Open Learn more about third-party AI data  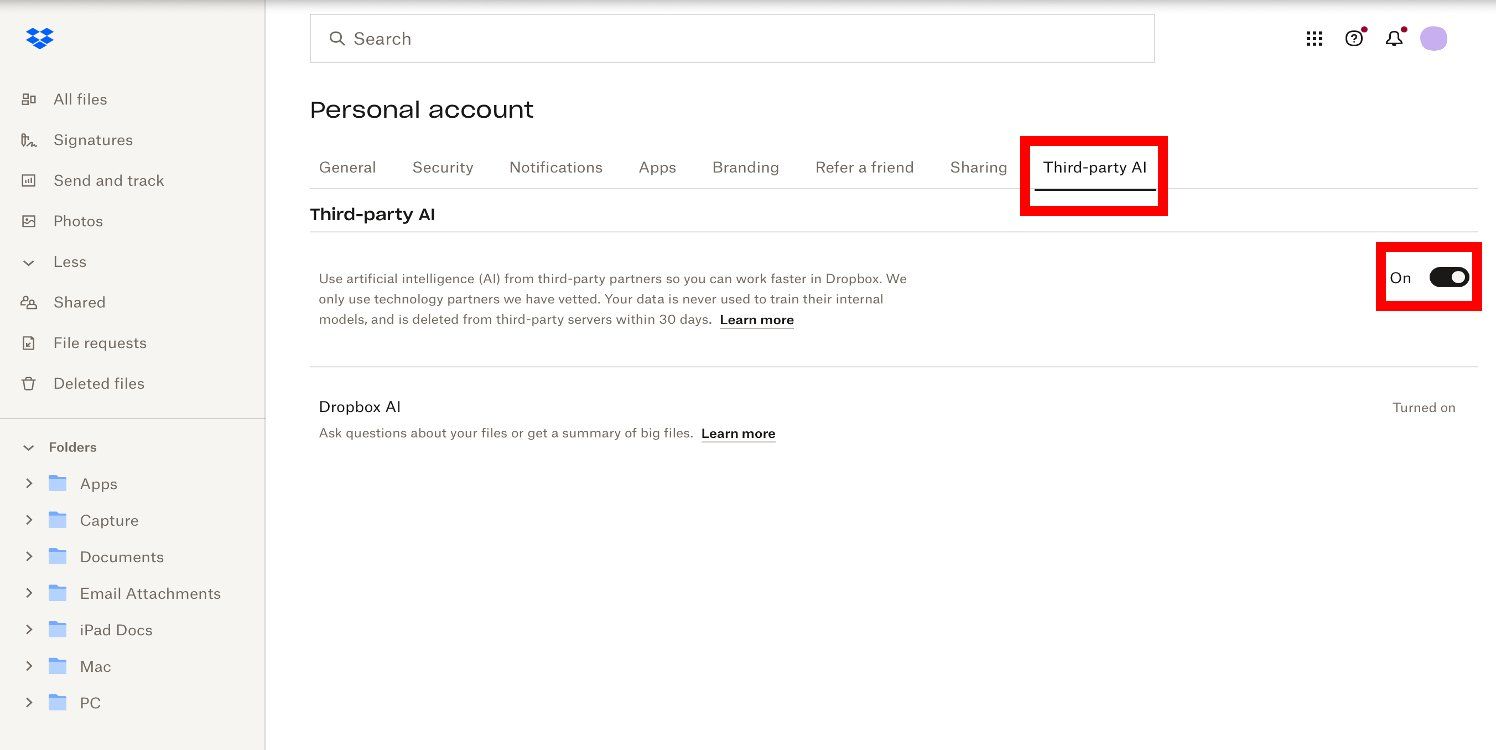tap(757, 320)
